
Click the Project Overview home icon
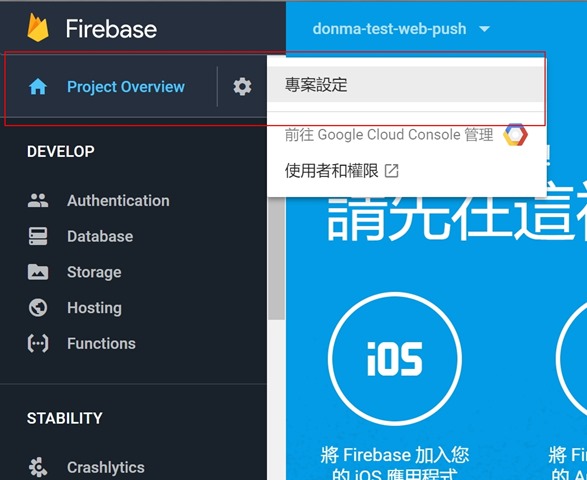38,87
